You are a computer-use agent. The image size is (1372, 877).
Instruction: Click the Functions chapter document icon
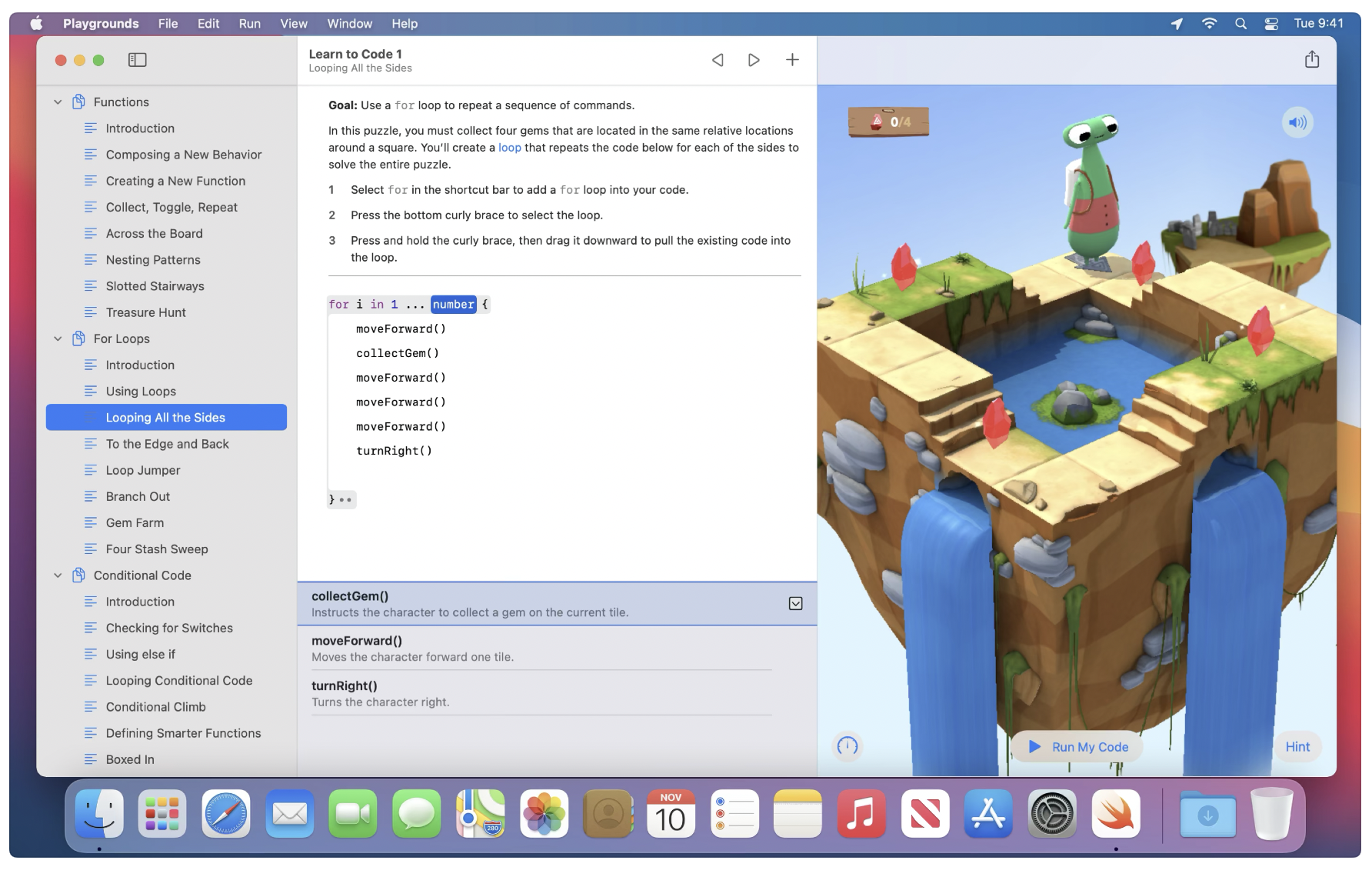coord(78,102)
